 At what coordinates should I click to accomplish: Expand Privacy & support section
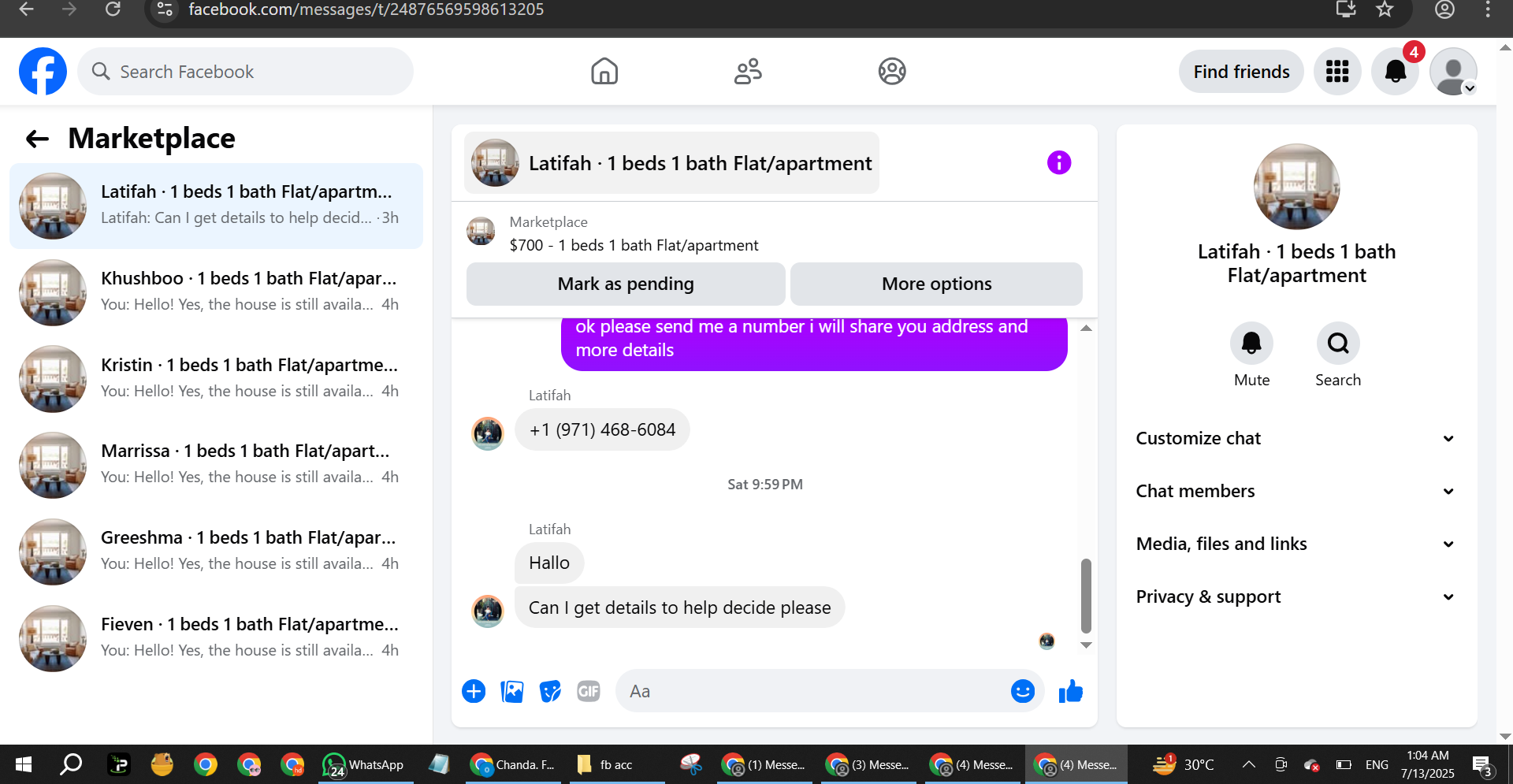coord(1296,597)
